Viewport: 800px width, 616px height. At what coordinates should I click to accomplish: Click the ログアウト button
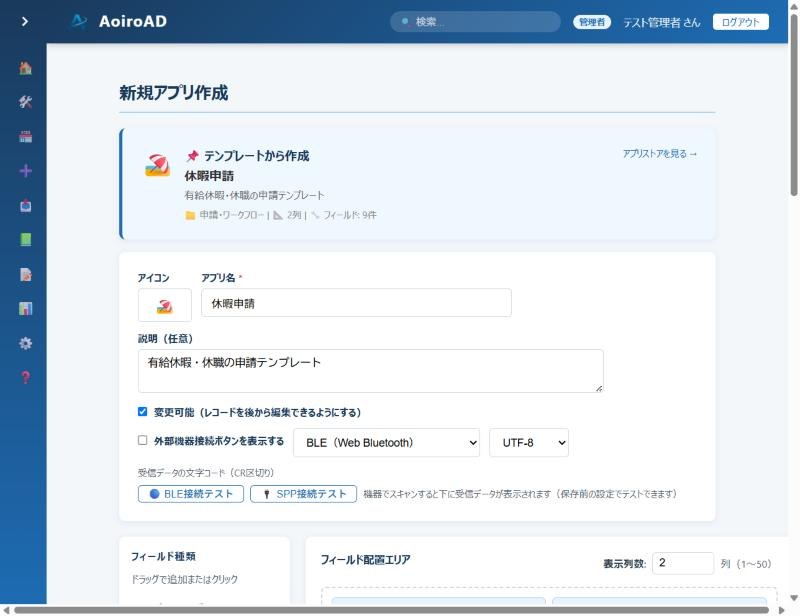740,22
